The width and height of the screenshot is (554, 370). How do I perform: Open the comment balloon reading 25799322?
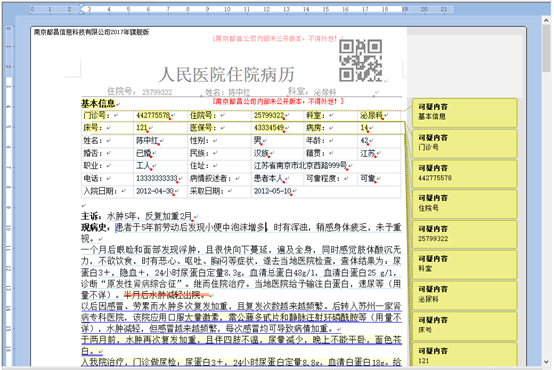click(464, 235)
